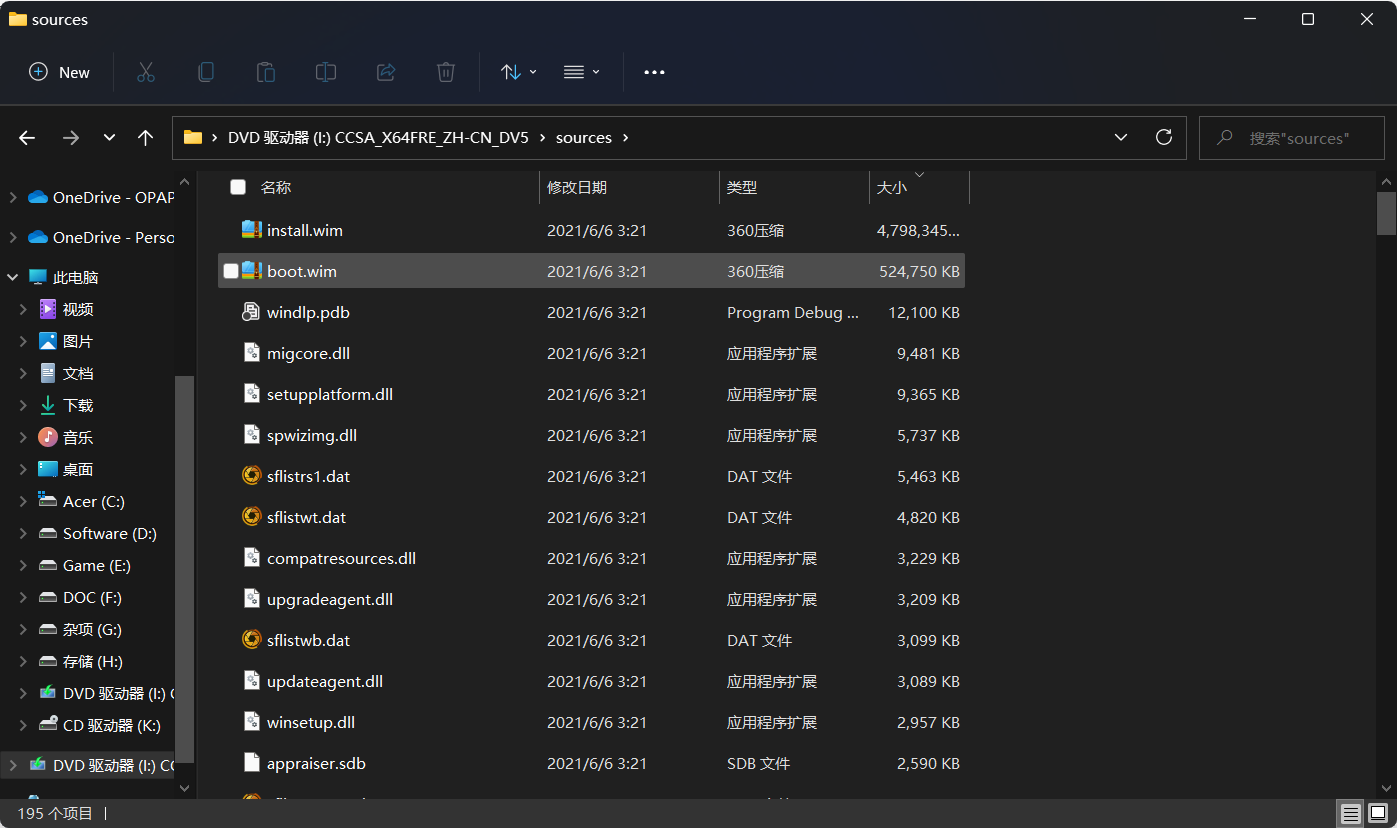Check the boot.wim row checkbox
Viewport: 1397px width, 828px height.
(x=231, y=271)
